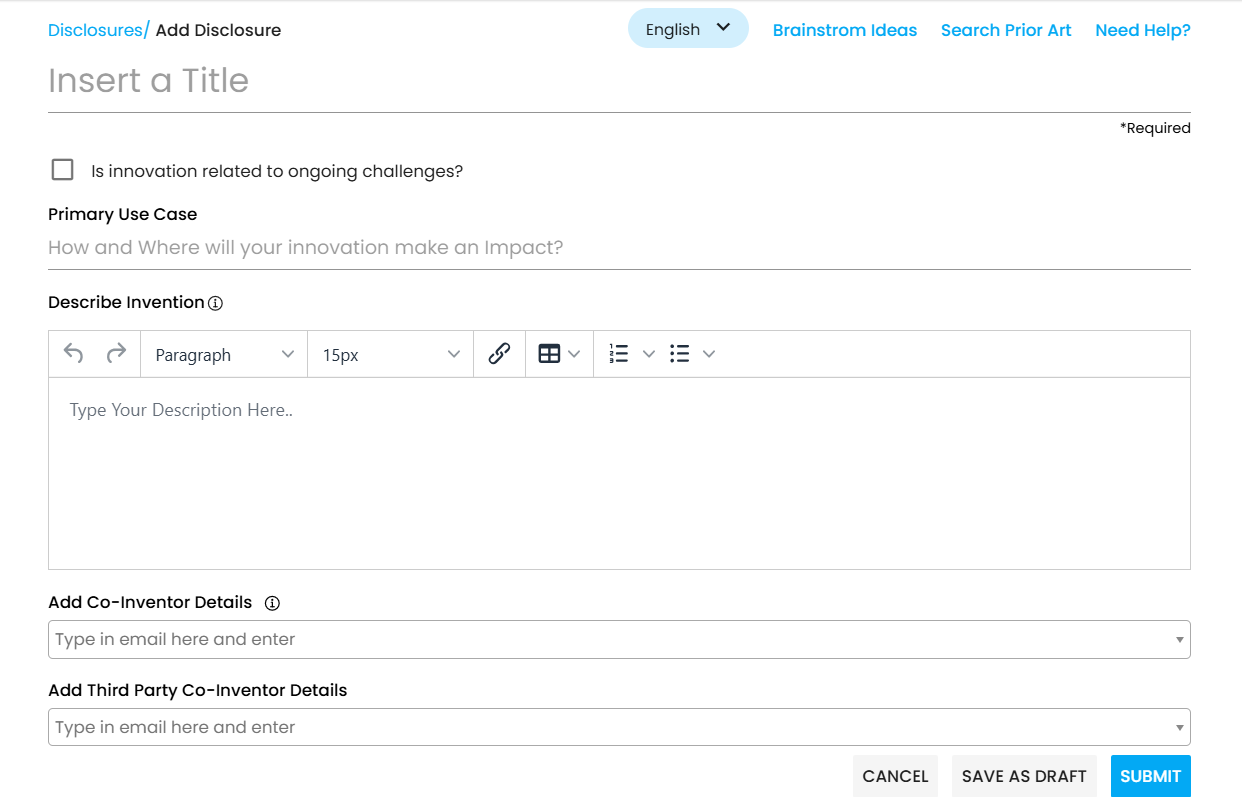This screenshot has height=799, width=1242.
Task: Insert a link using the chain icon
Action: pyautogui.click(x=499, y=354)
